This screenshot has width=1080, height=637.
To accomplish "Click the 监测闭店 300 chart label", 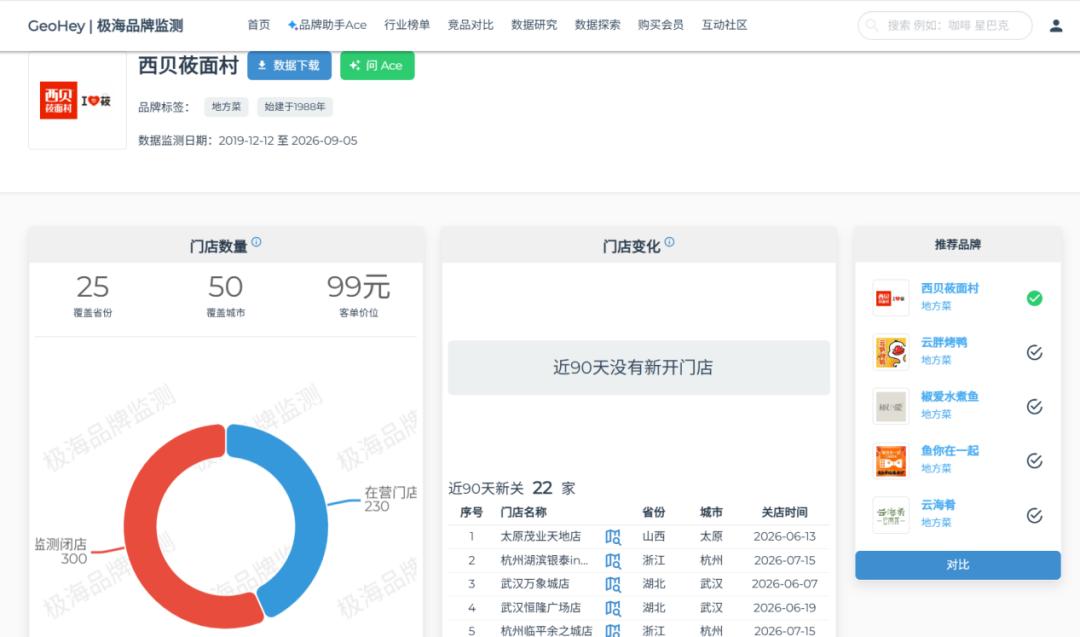I will (x=61, y=551).
